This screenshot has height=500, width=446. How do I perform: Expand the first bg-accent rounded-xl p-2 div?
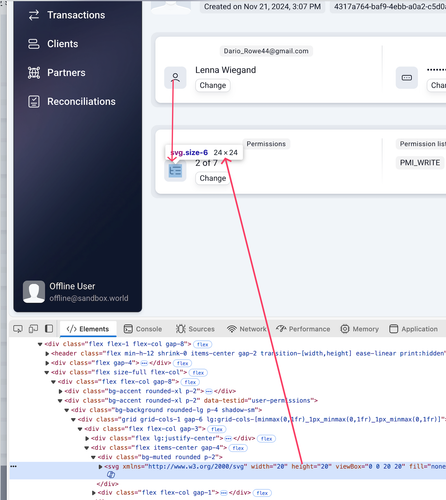point(60,391)
